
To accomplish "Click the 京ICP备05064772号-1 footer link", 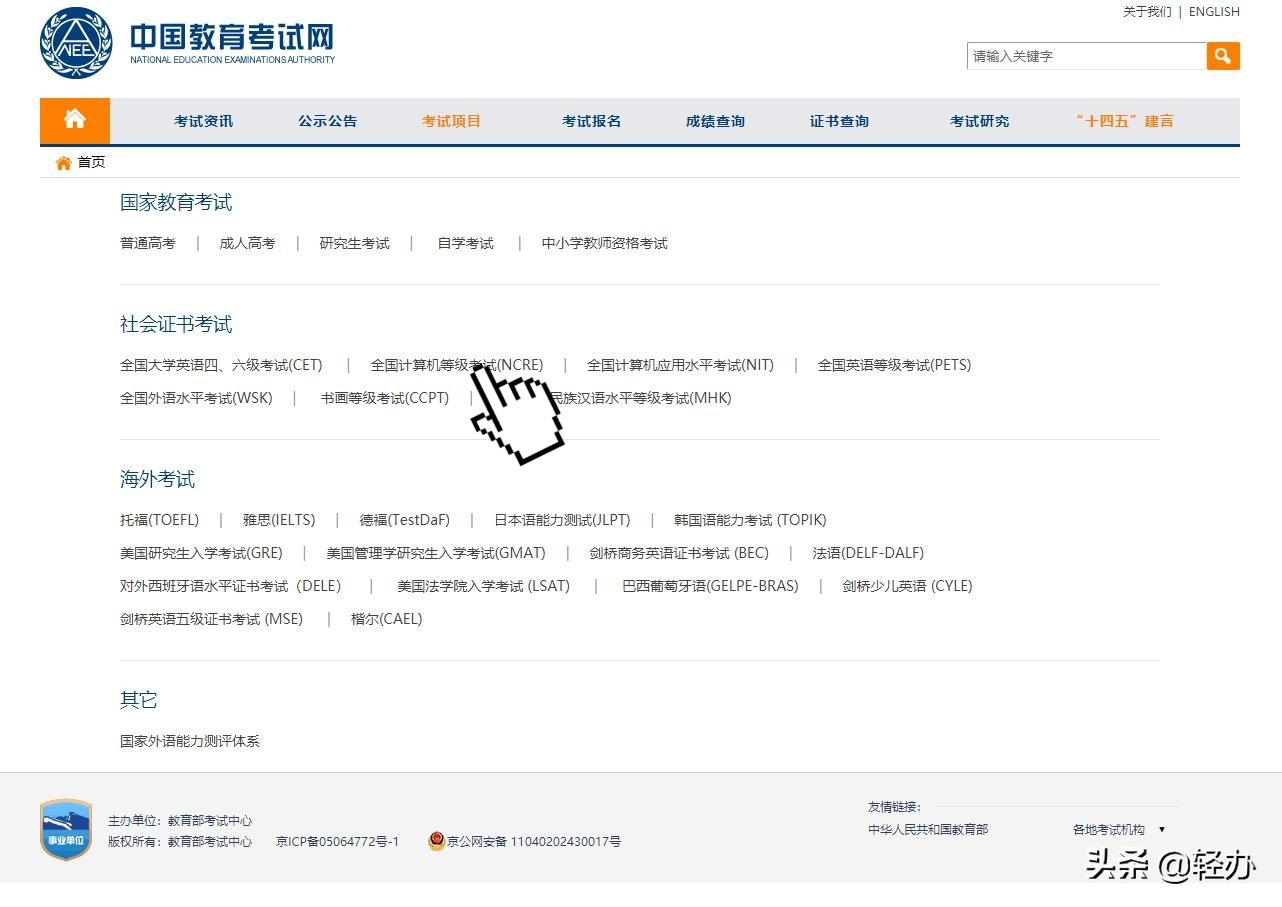I will click(x=337, y=842).
